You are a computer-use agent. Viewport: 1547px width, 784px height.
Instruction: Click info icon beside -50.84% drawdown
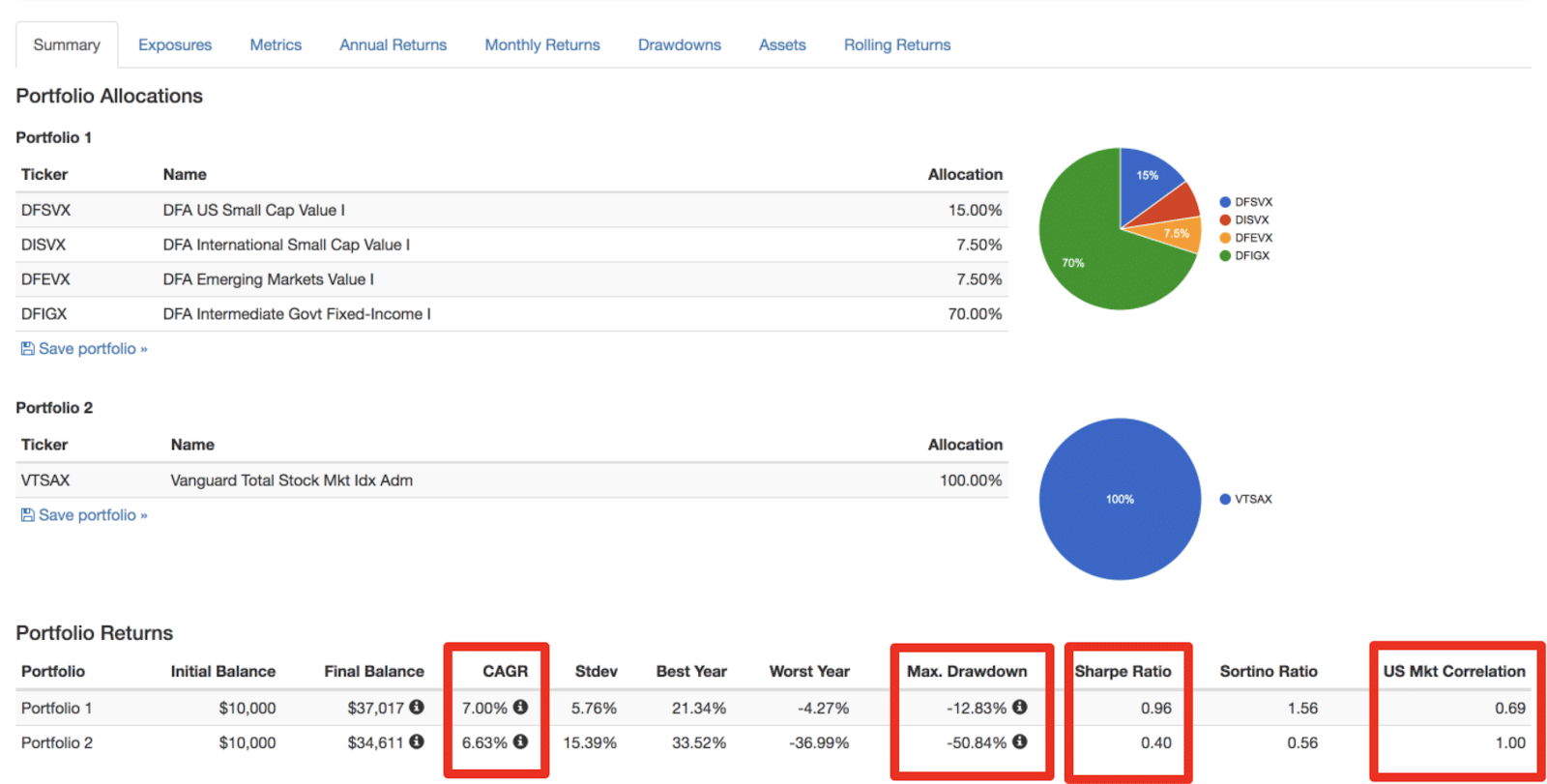pyautogui.click(x=1019, y=741)
